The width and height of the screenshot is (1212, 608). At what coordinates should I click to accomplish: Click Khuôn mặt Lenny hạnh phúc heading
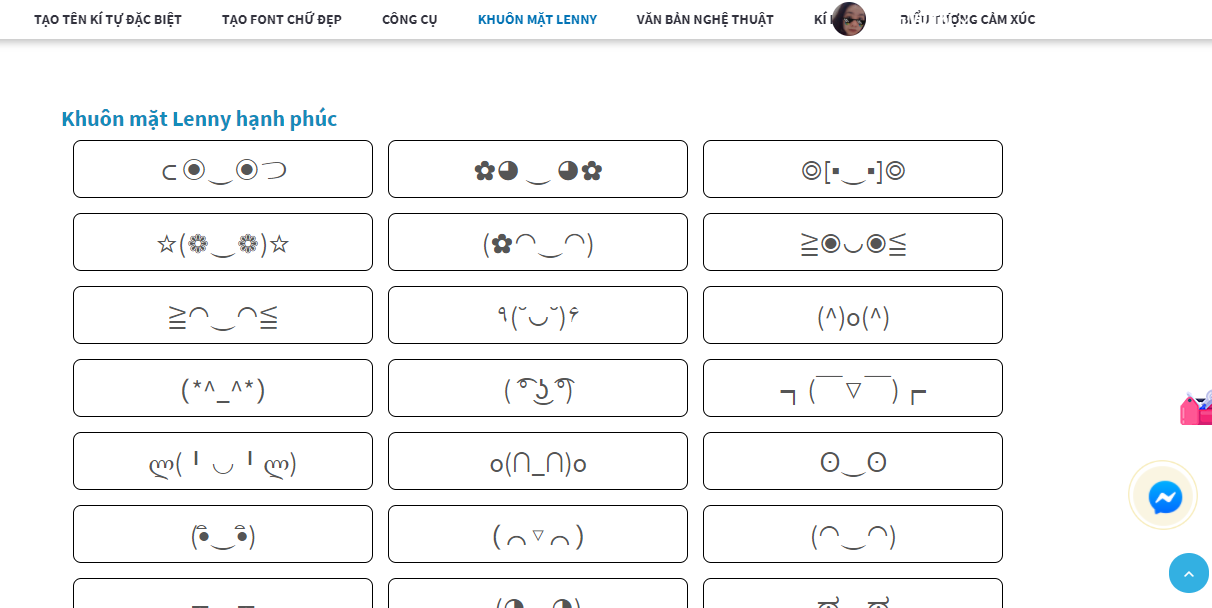(x=199, y=119)
